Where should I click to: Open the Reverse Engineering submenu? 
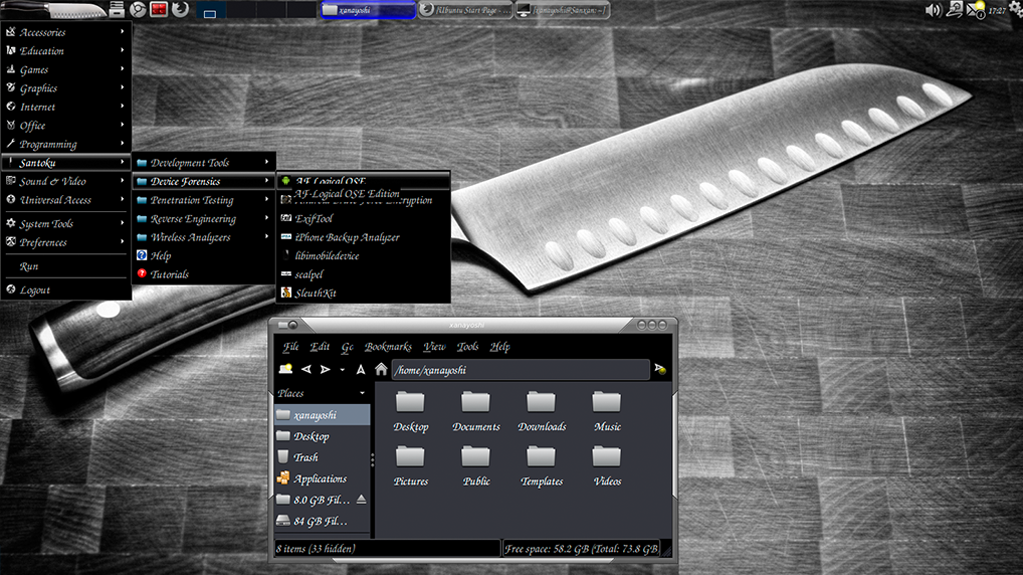coord(204,219)
